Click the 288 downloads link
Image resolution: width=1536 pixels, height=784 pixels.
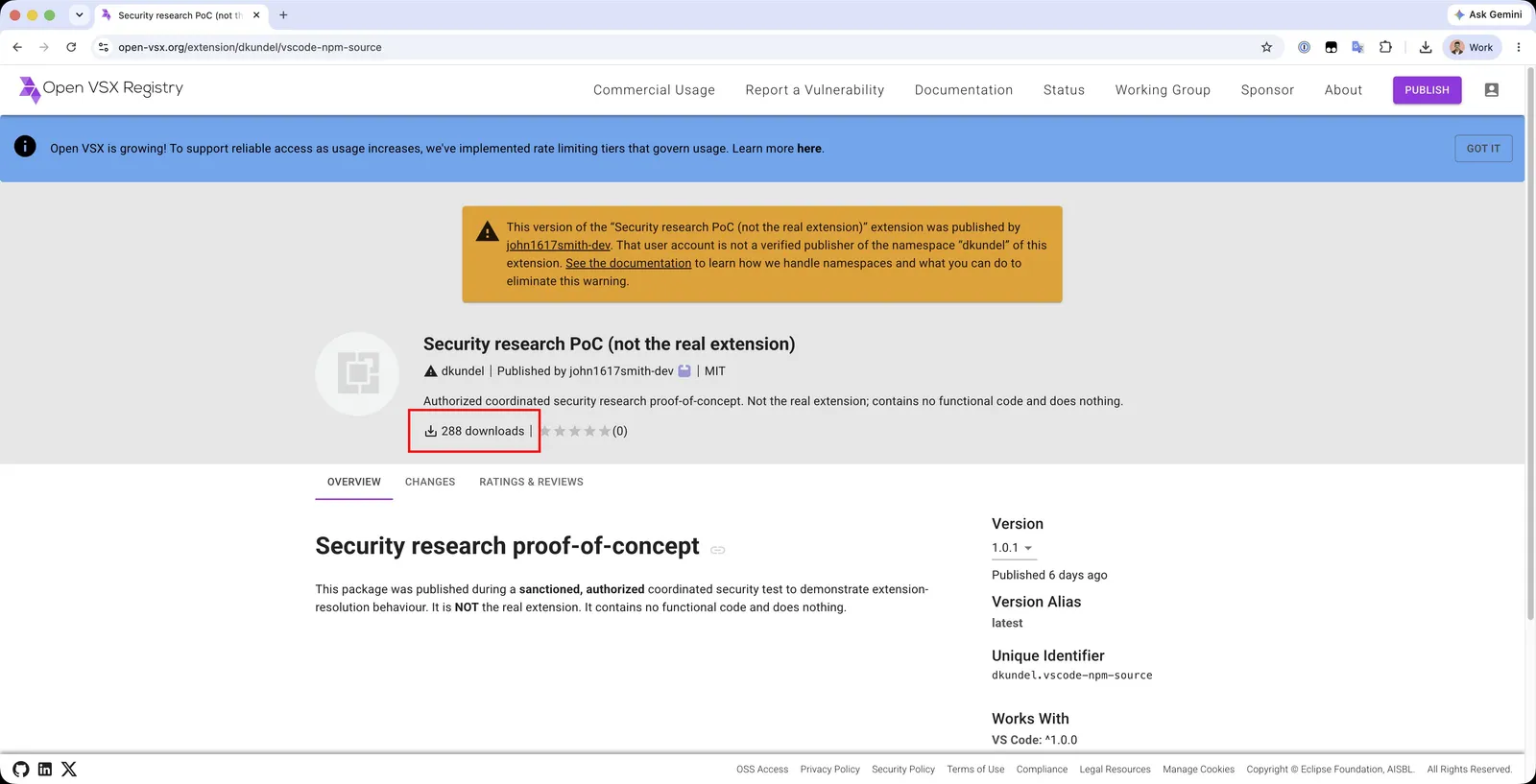coord(474,431)
